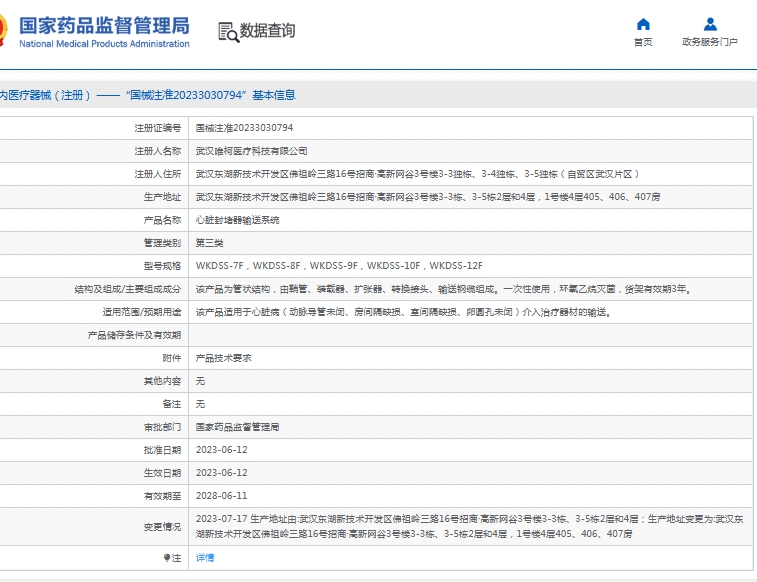This screenshot has width=757, height=582.
Task: Click the 数据查询 search document icon
Action: [x=229, y=32]
